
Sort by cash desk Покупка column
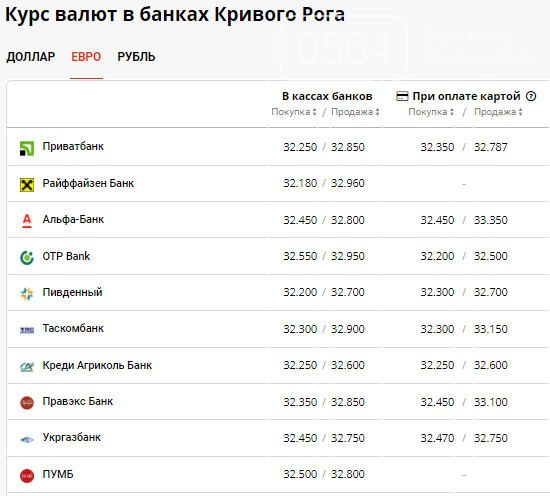pos(294,112)
